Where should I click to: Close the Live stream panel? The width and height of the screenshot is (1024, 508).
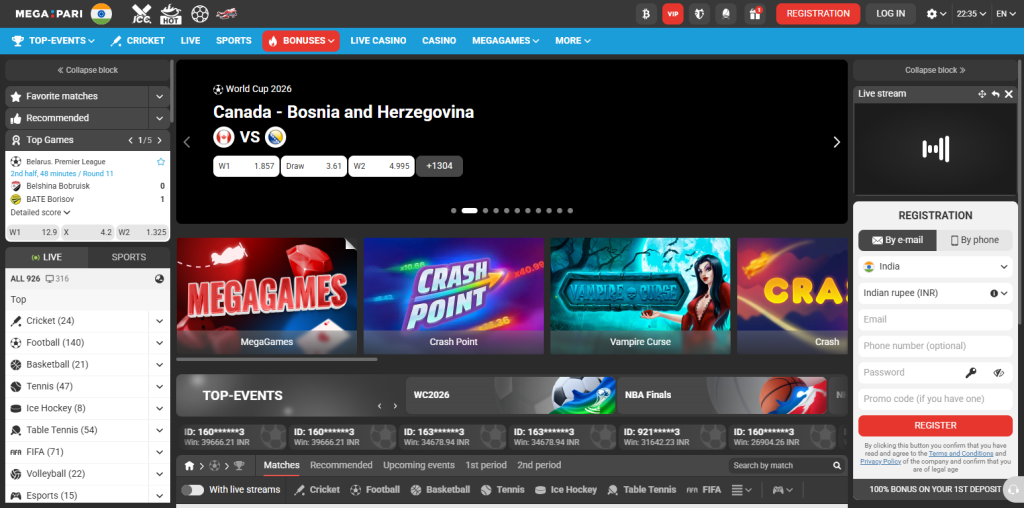[1009, 94]
